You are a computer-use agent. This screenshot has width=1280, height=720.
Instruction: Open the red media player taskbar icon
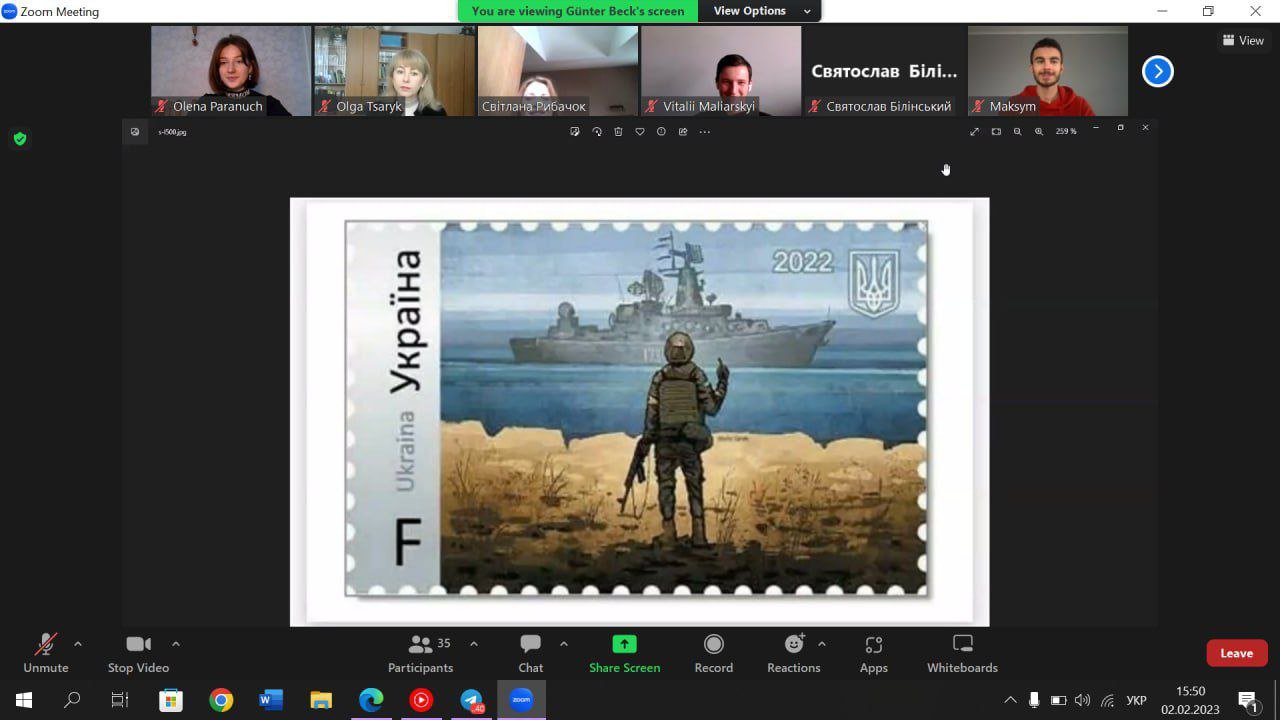421,700
